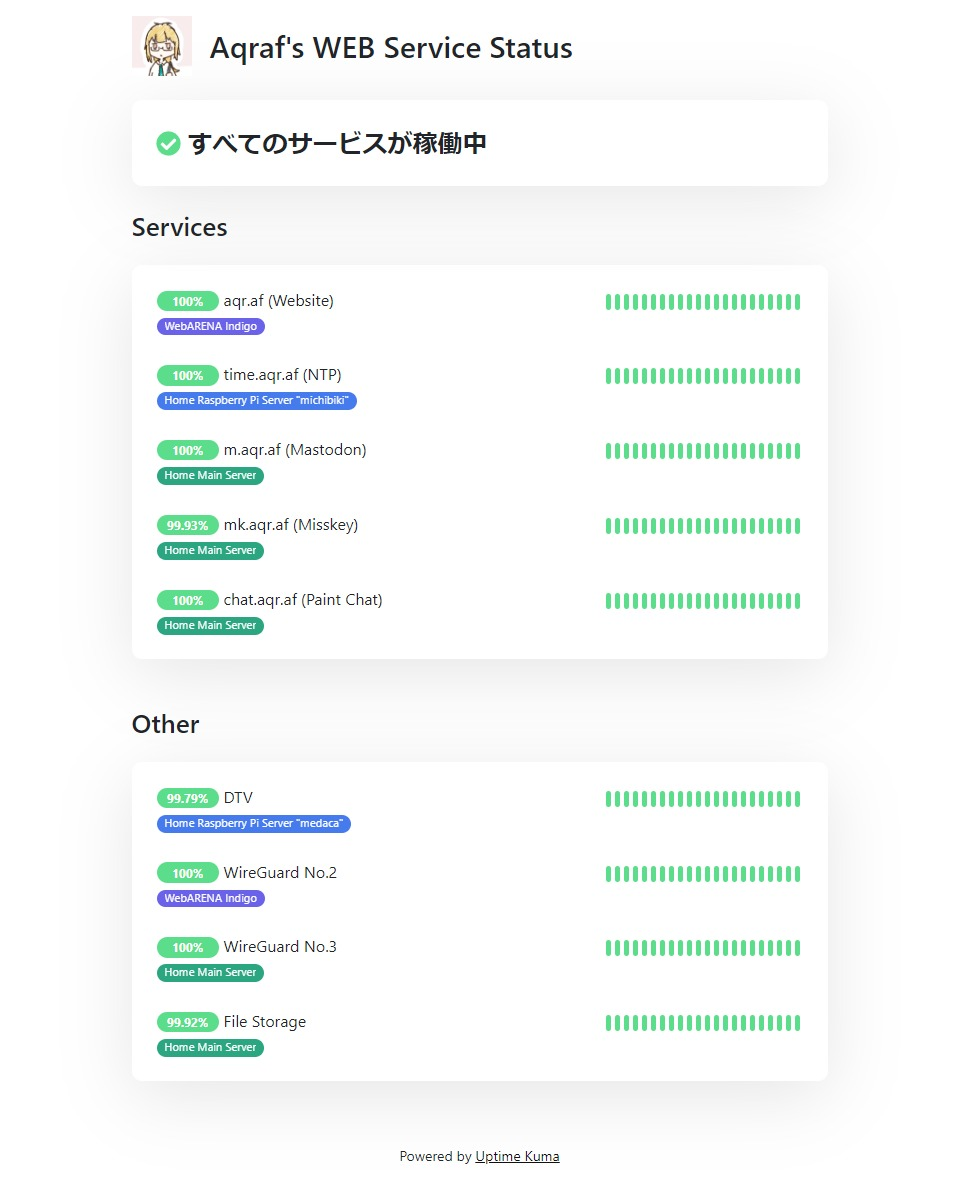
Task: Click the Aqraf avatar logo image
Action: 162,46
